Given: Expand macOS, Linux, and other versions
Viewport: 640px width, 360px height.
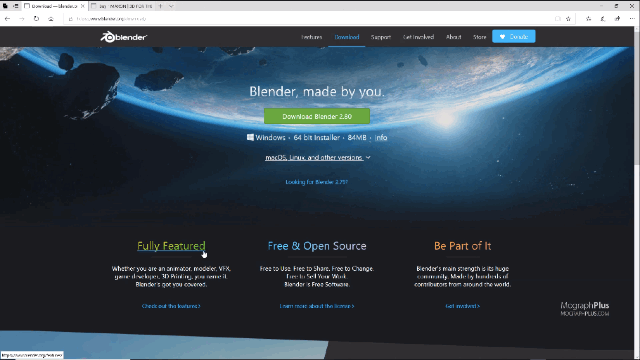Looking at the screenshot, I should tap(318, 158).
